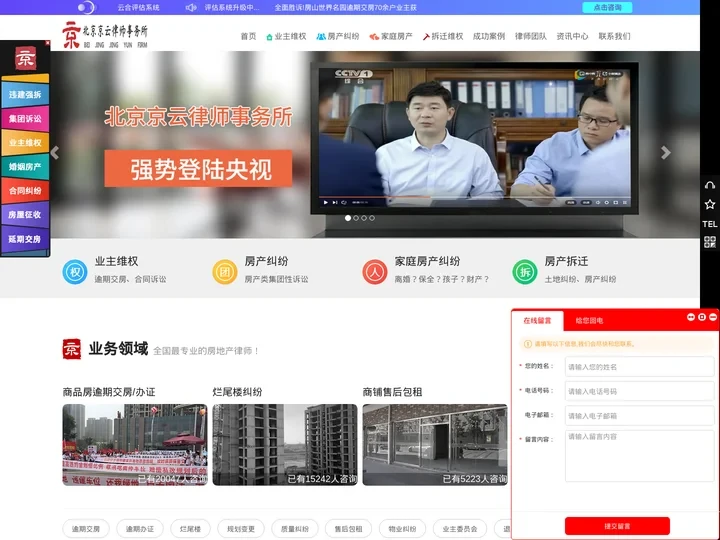The width and height of the screenshot is (720, 540).
Task: Select the 烂尾楼 tag pill
Action: tap(190, 529)
